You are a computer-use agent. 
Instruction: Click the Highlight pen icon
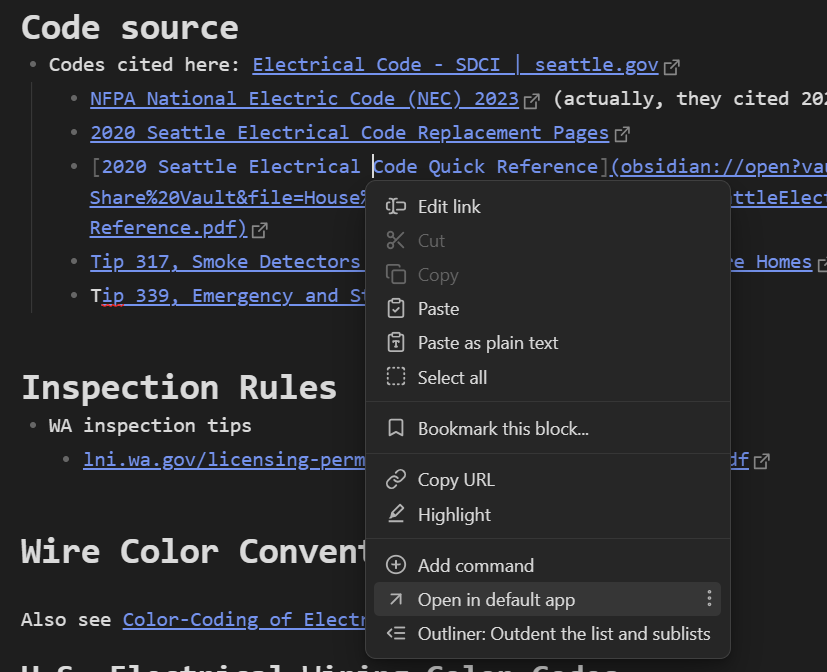(396, 514)
